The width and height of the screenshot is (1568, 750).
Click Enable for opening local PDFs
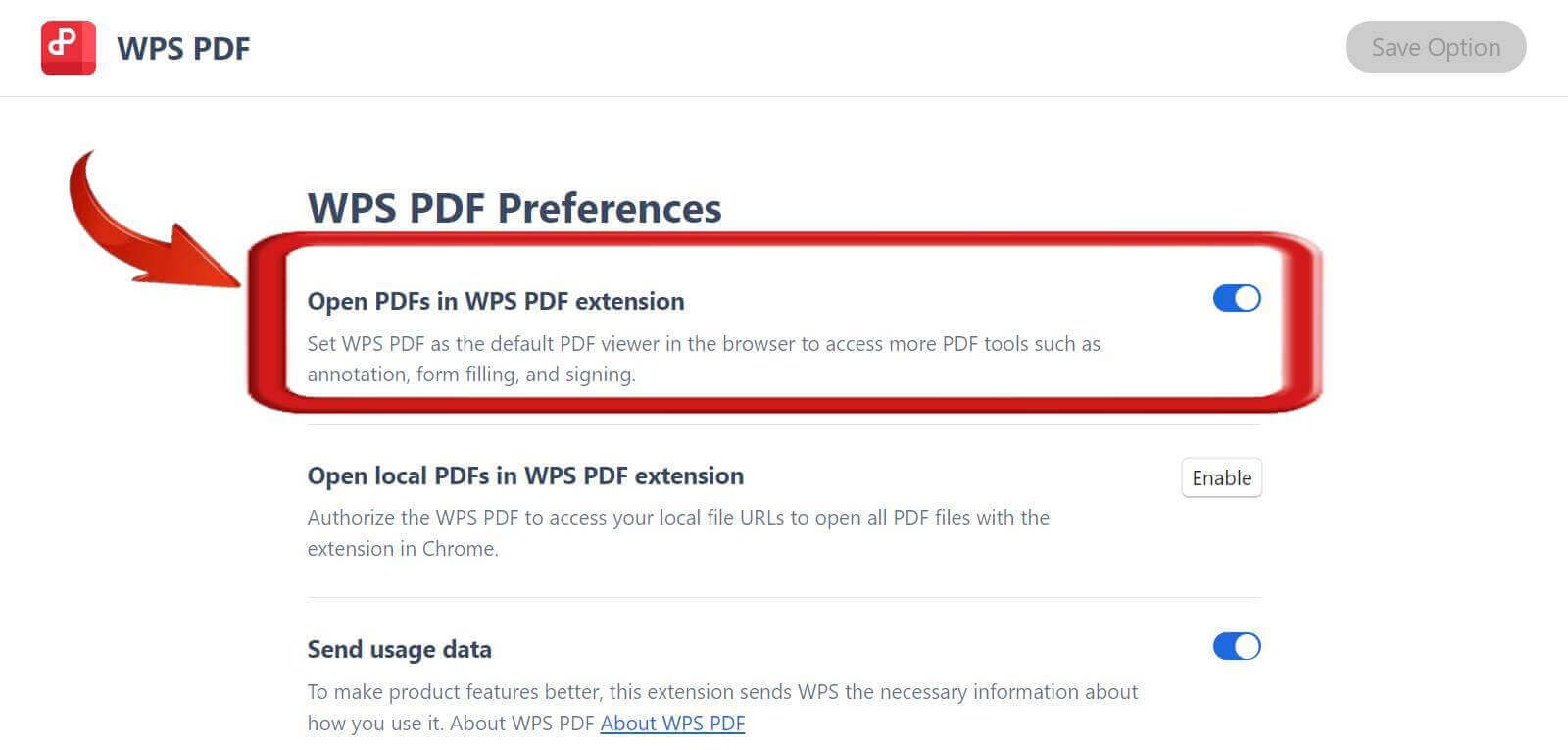coord(1221,477)
